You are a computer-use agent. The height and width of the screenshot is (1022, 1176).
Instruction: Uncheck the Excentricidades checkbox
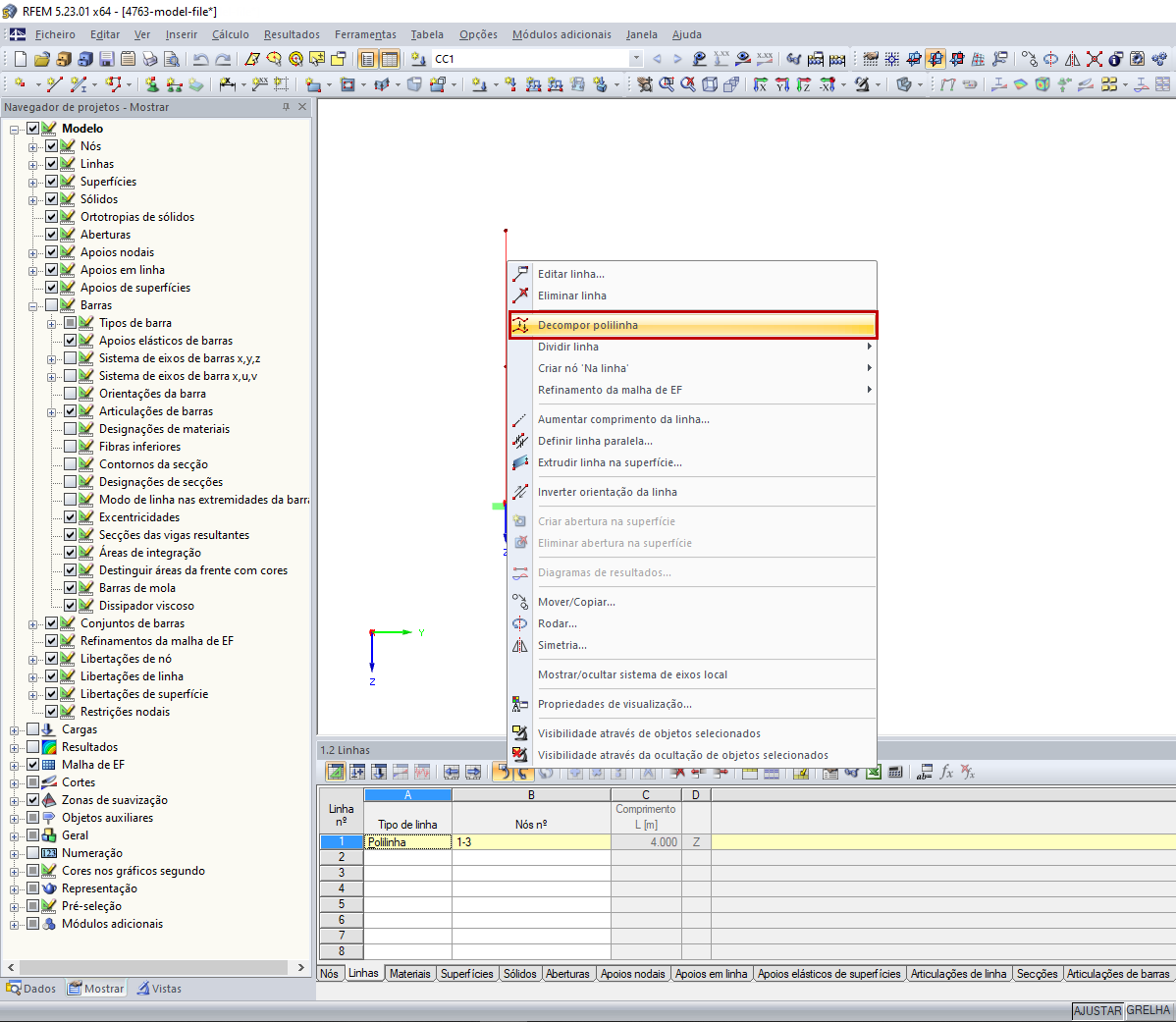pos(71,517)
